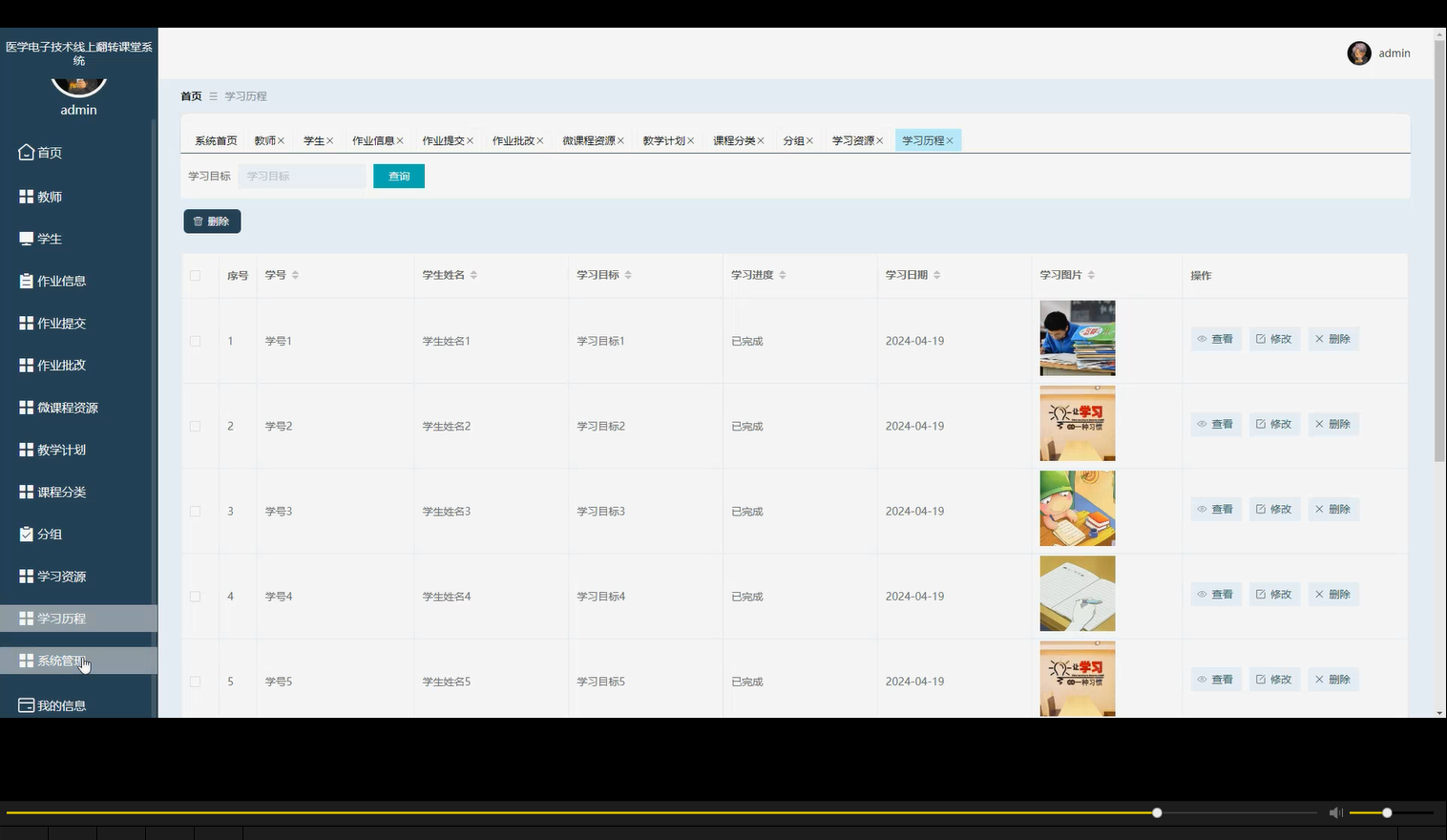1447x840 pixels.
Task: Close the 微课程资源 tab
Action: tap(620, 140)
